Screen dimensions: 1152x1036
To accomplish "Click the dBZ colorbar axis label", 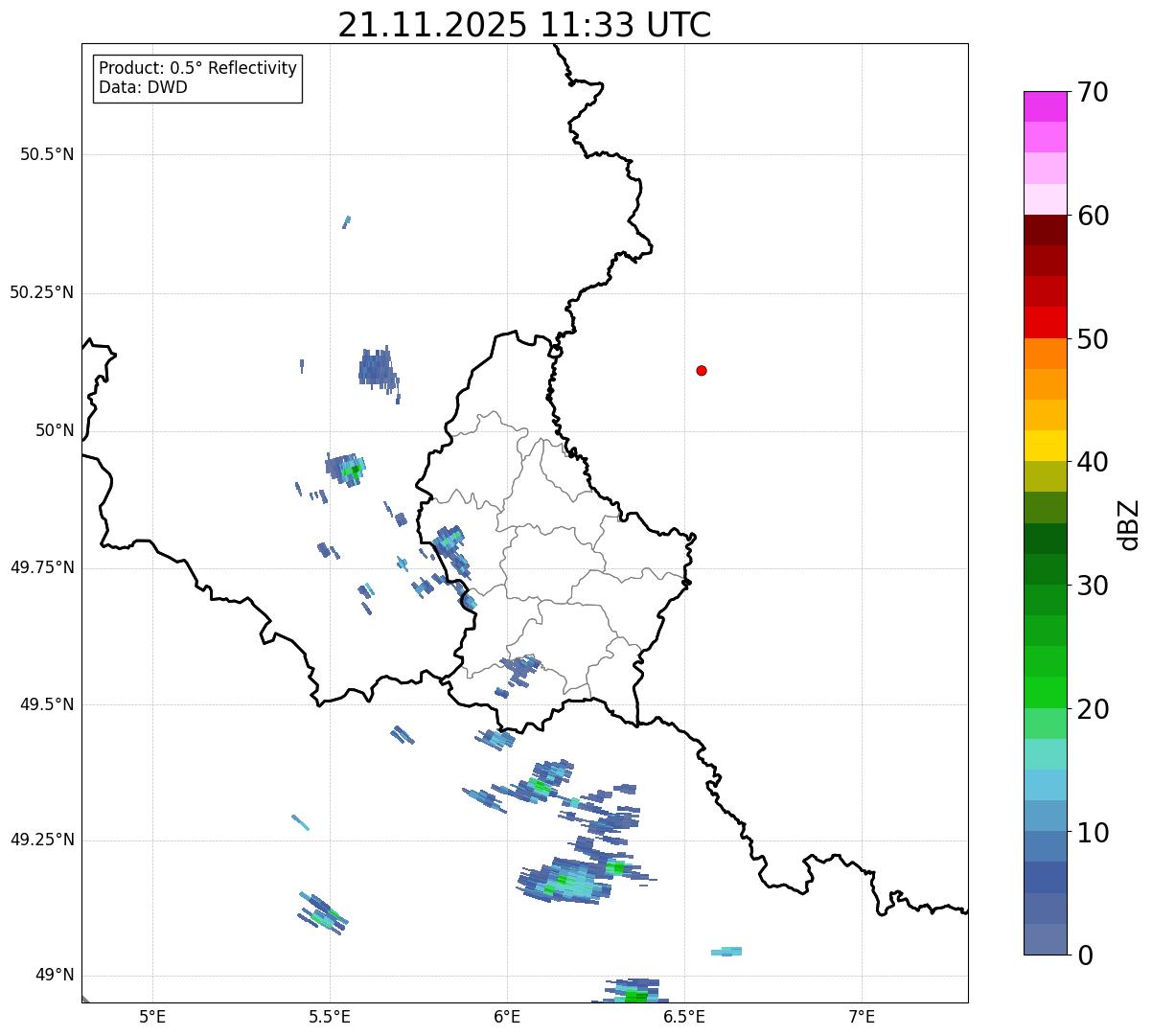I will pyautogui.click(x=1129, y=524).
